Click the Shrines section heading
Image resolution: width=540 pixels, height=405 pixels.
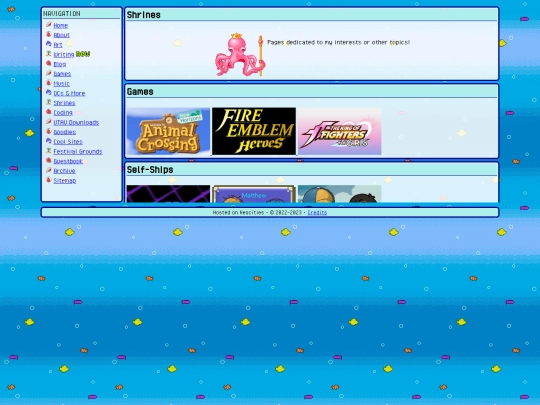(144, 15)
